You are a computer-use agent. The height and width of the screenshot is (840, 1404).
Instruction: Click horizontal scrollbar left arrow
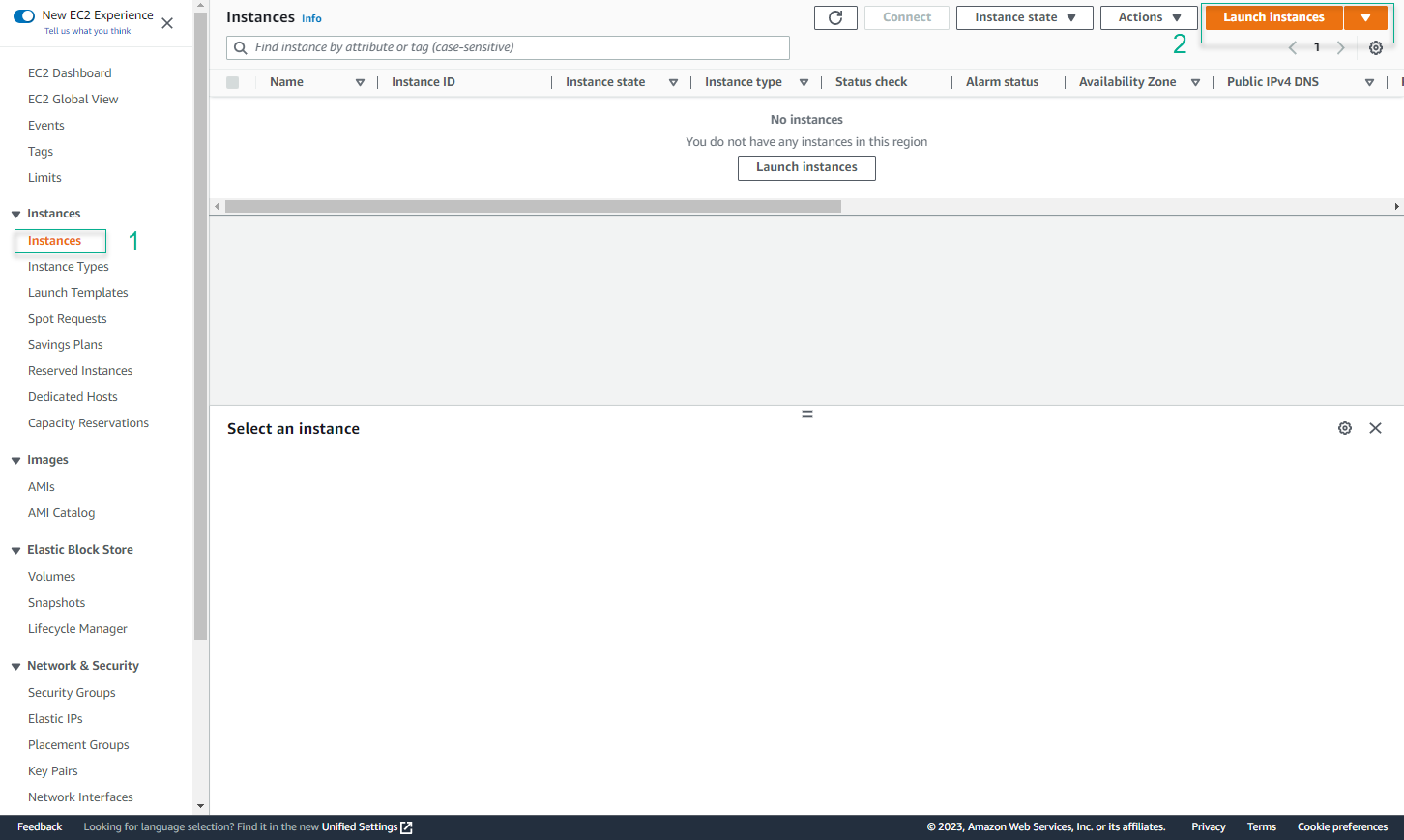tap(217, 206)
